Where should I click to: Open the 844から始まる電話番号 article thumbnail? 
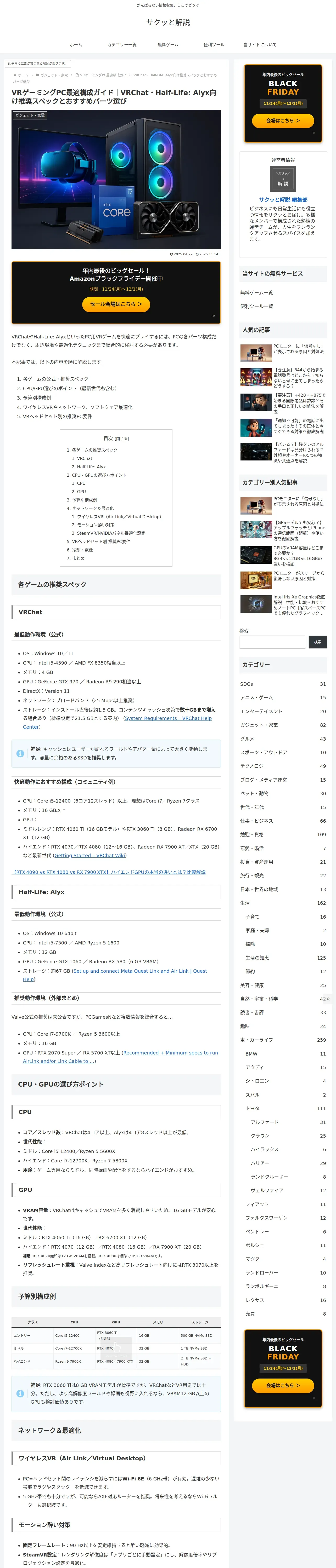pos(256,377)
